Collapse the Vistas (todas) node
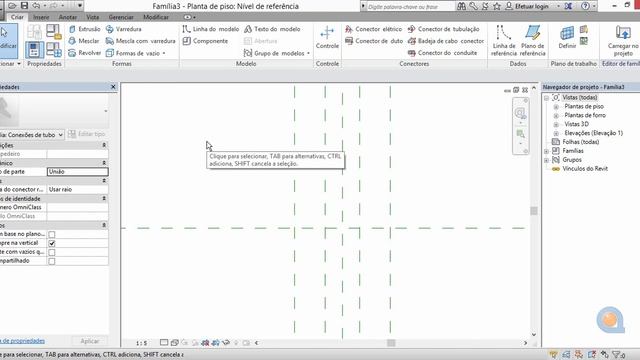The image size is (640, 360). [547, 98]
